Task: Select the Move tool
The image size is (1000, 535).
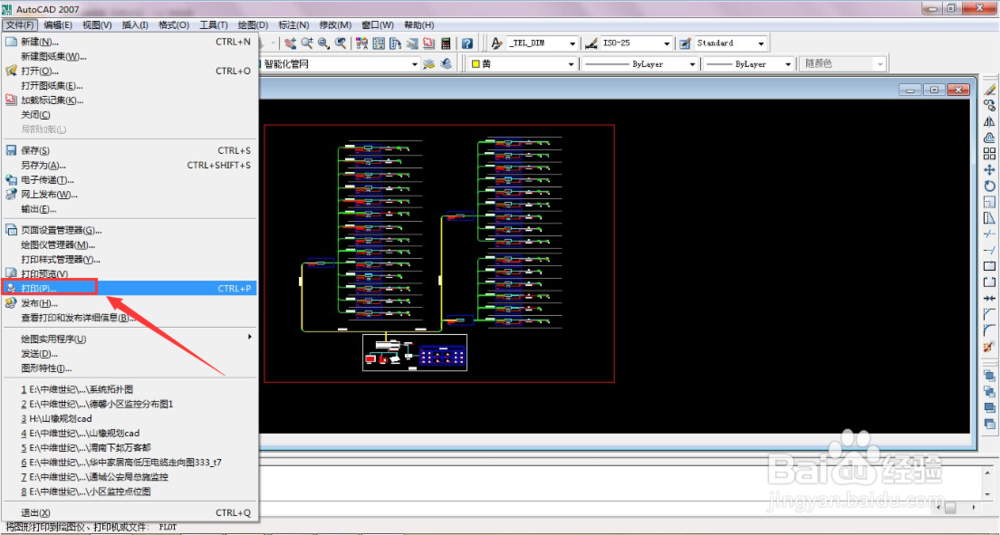Action: click(x=989, y=170)
